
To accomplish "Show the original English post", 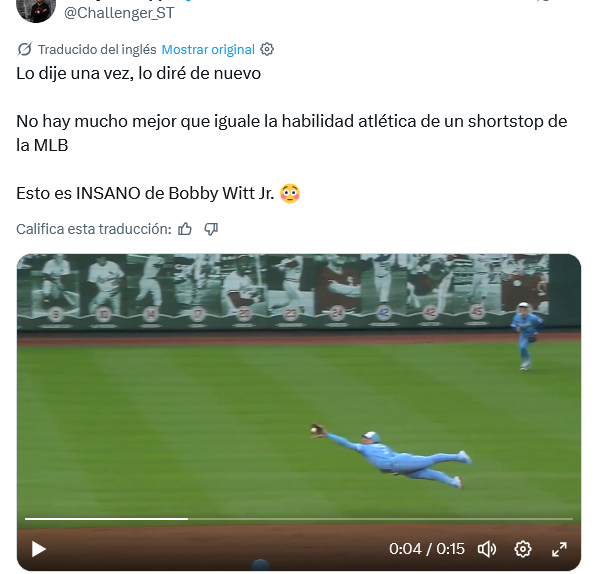I will (208, 50).
